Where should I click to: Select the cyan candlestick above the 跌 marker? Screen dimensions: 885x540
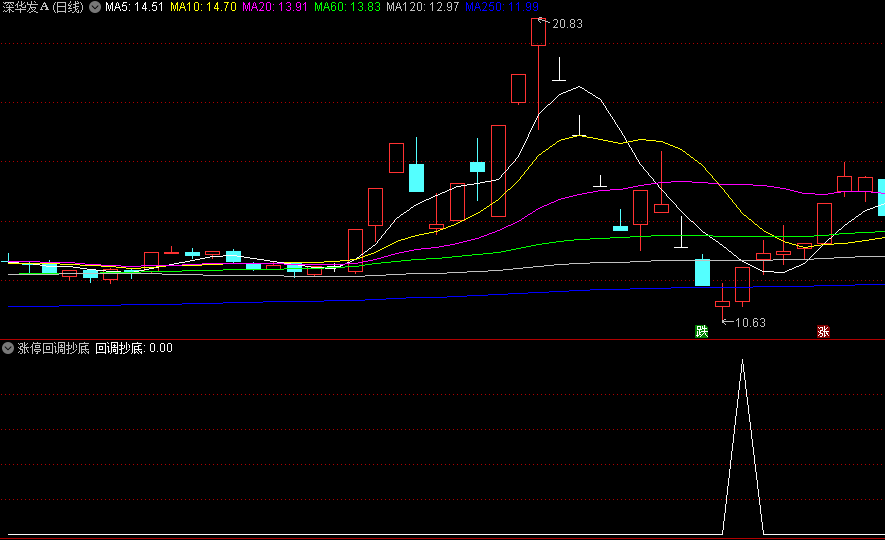point(702,272)
